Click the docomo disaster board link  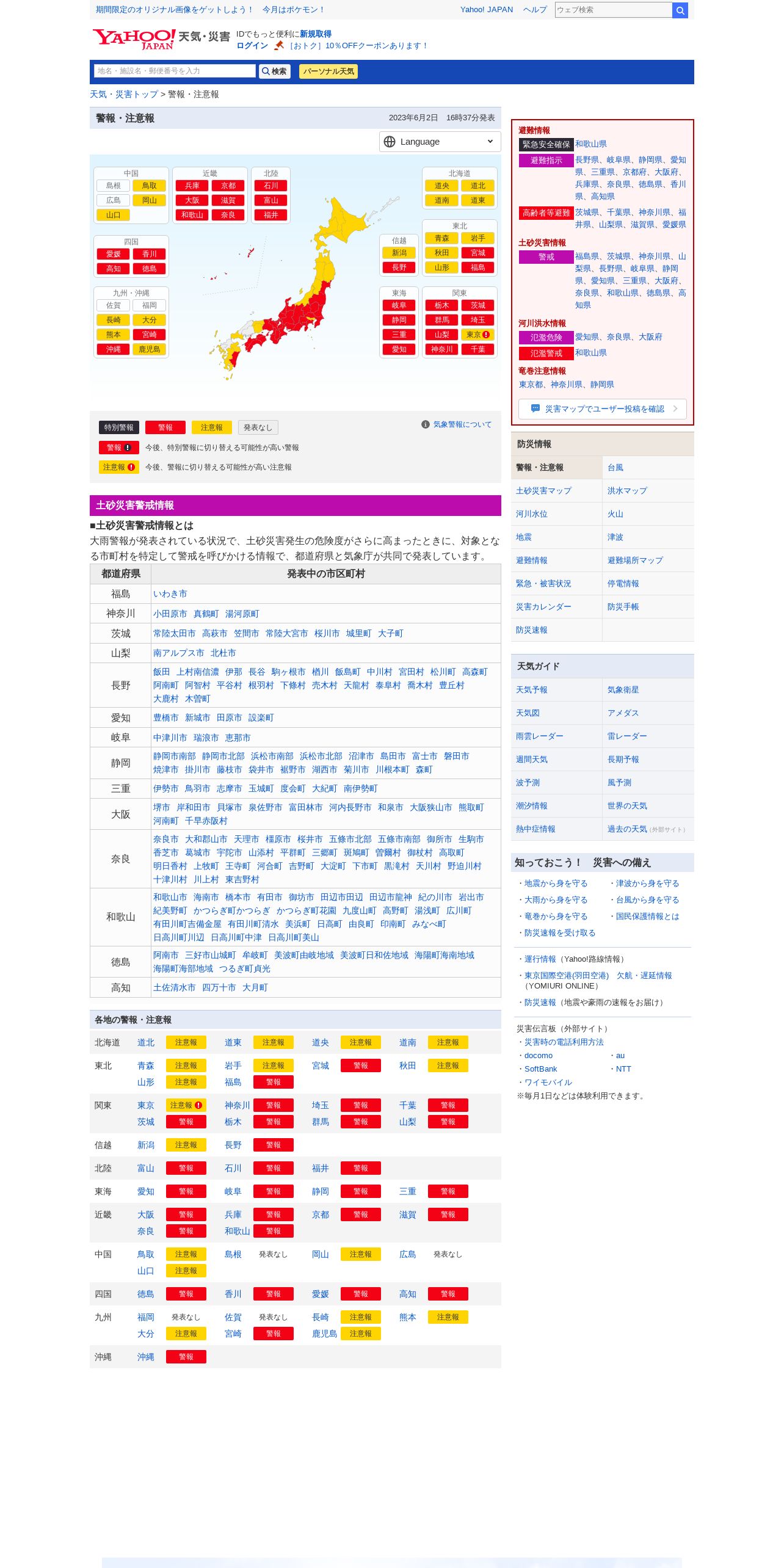click(x=539, y=1056)
